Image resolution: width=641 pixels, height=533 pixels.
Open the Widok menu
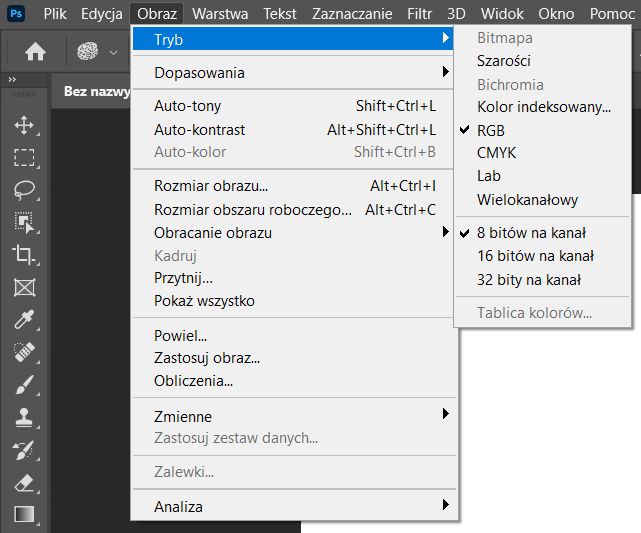point(502,14)
